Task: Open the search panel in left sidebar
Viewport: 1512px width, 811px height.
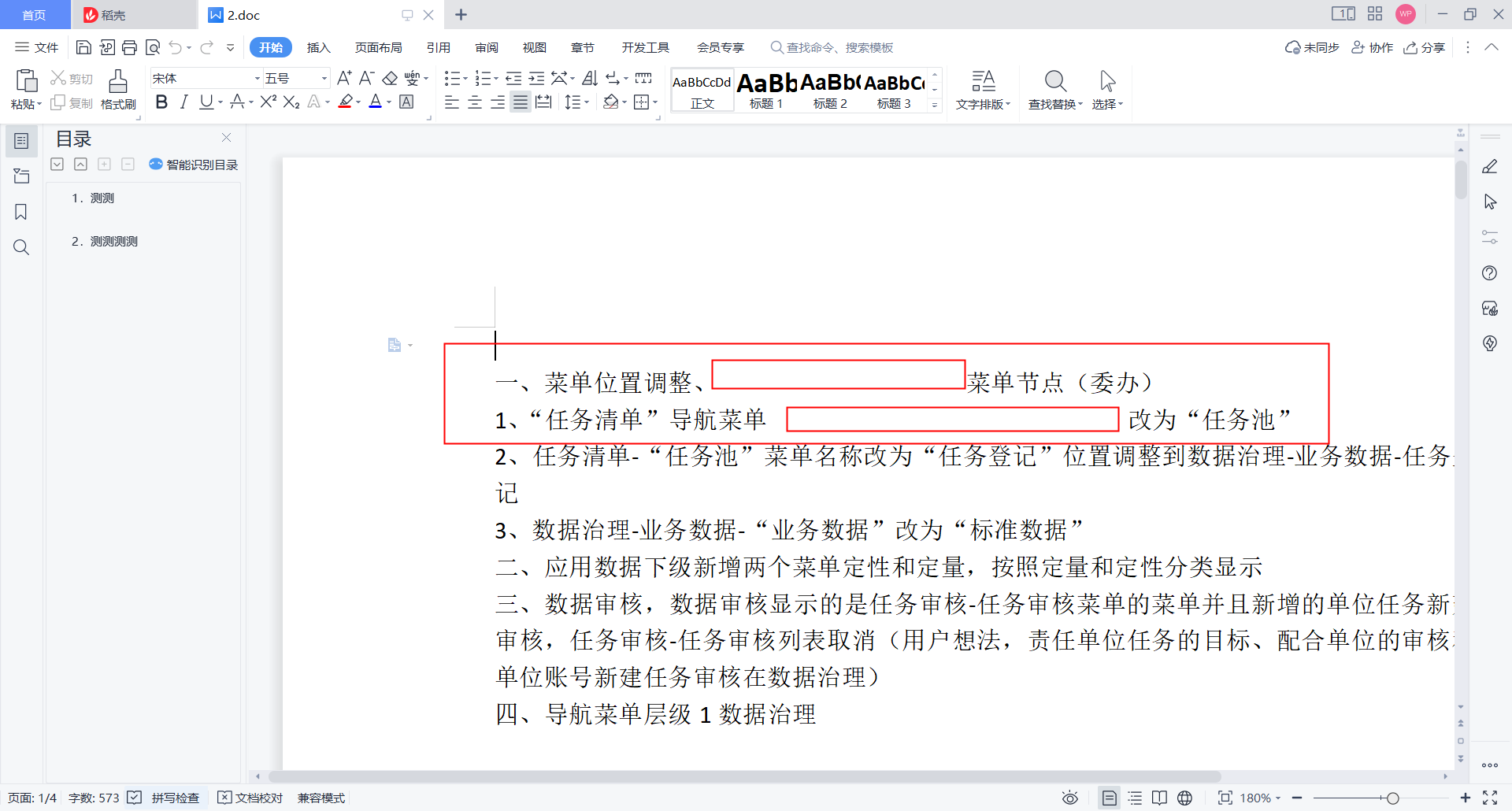Action: point(21,247)
